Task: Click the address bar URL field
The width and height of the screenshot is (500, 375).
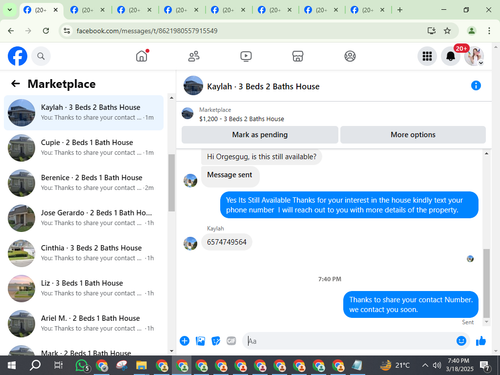Action: click(247, 31)
